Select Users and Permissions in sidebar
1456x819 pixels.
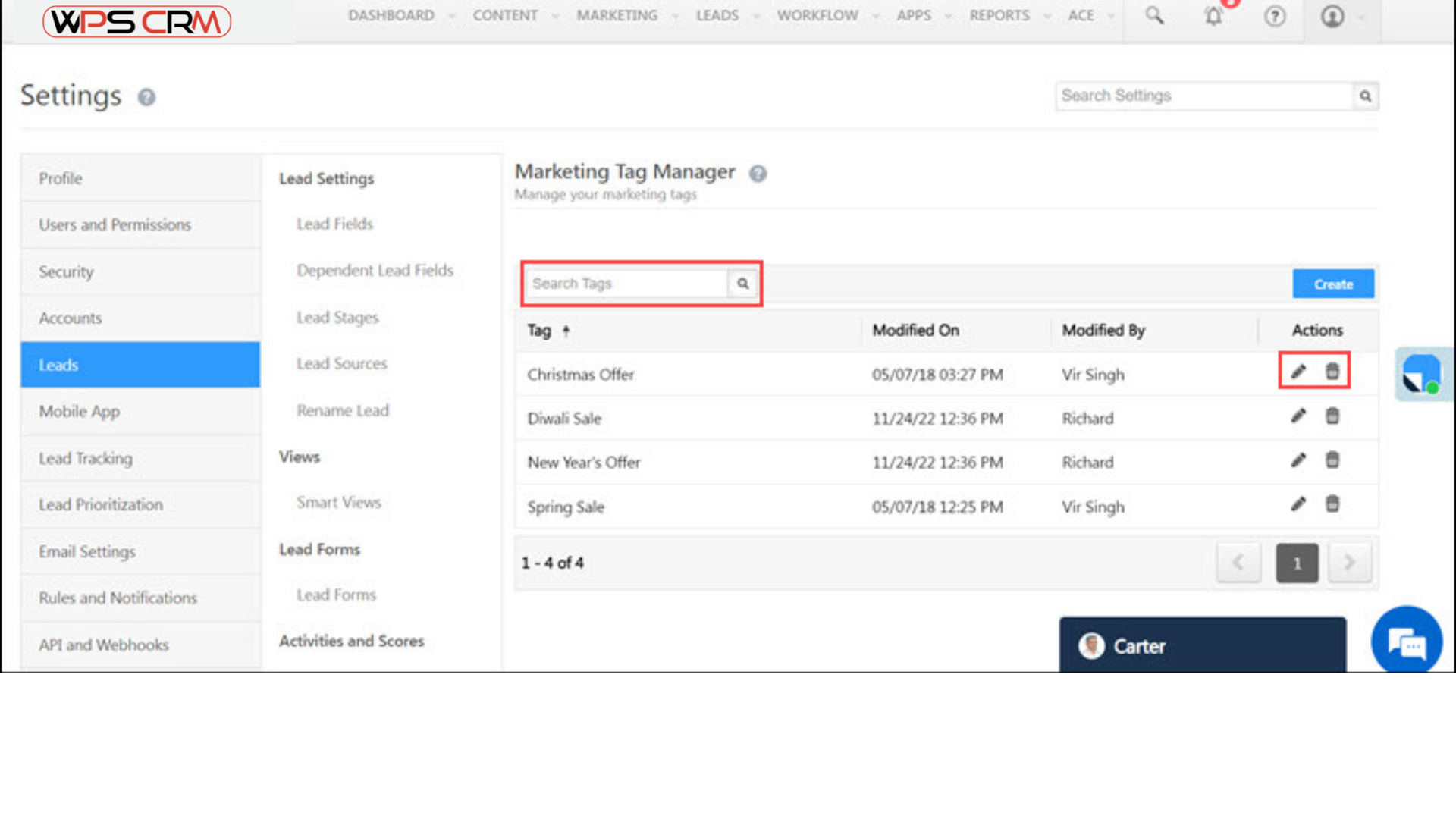point(115,225)
